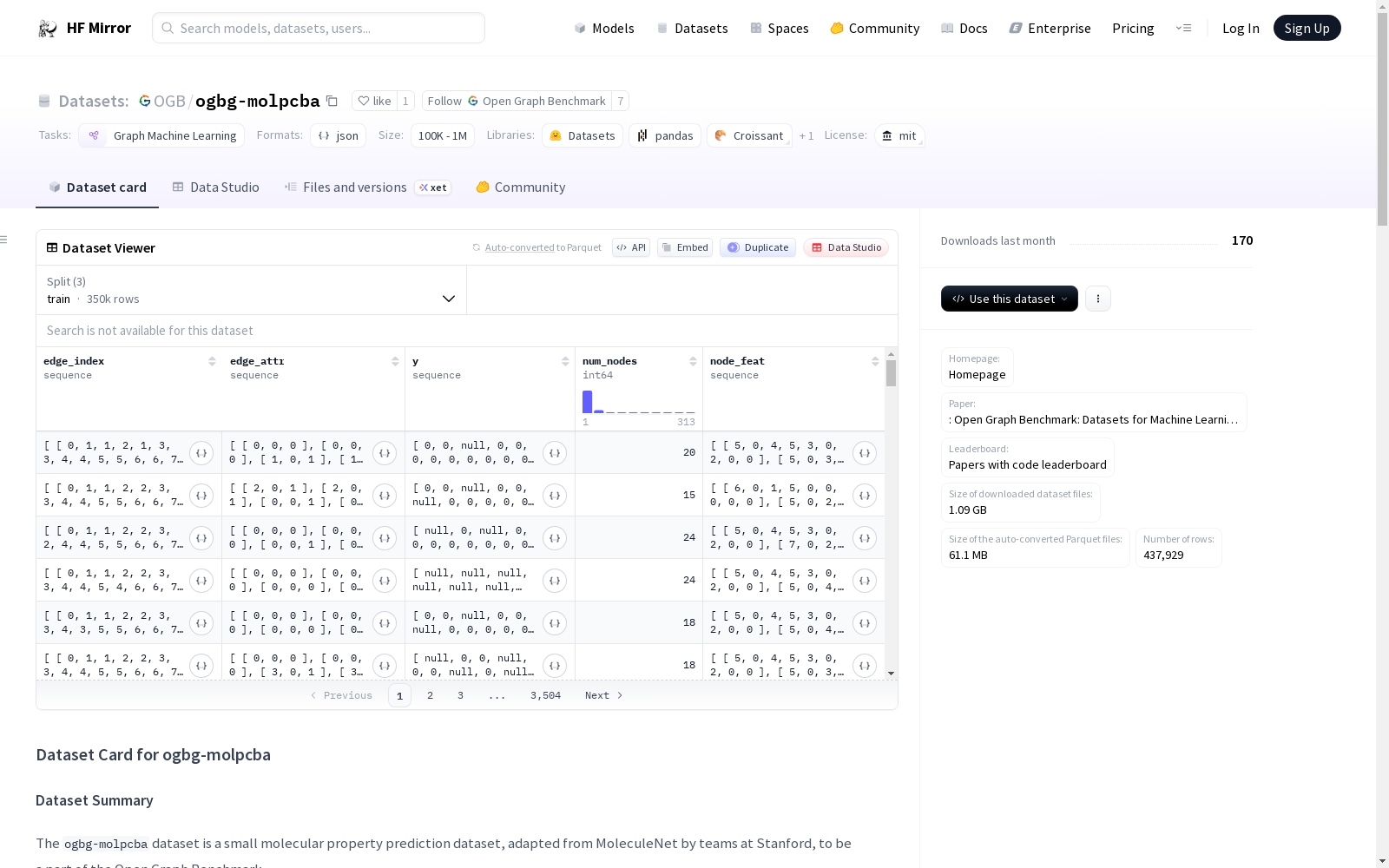The height and width of the screenshot is (868, 1389).
Task: Show the +1 more libraries
Action: [806, 135]
